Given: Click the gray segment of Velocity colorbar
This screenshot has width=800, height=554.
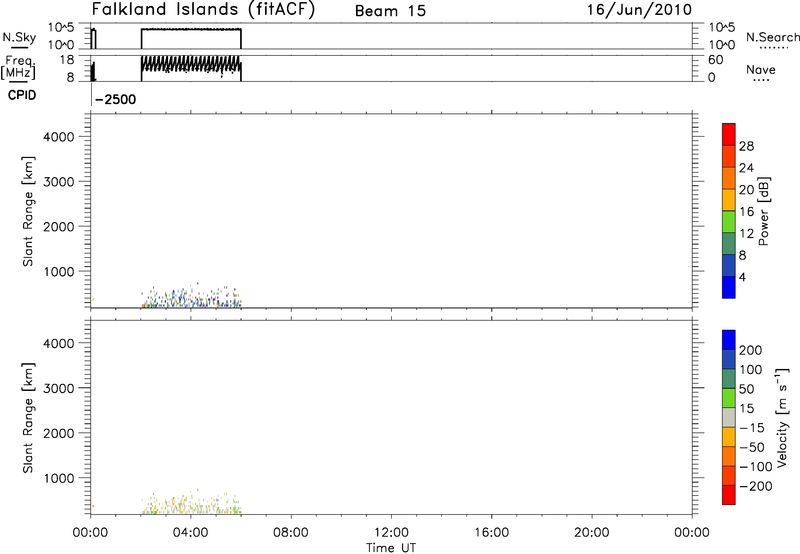Looking at the screenshot, I should click(729, 418).
